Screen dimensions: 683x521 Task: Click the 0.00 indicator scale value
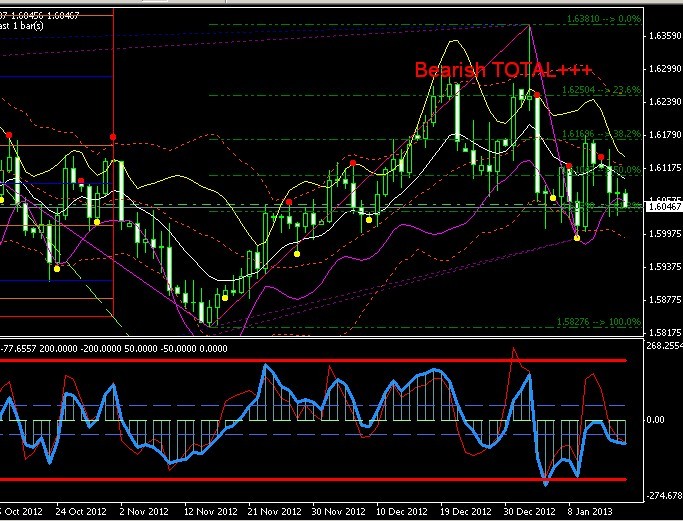click(x=656, y=420)
